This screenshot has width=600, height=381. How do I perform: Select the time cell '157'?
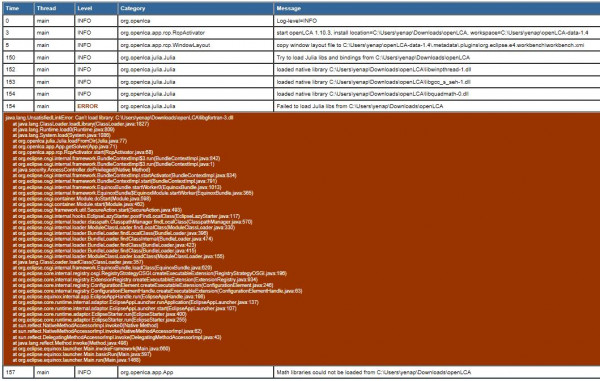click(18, 372)
